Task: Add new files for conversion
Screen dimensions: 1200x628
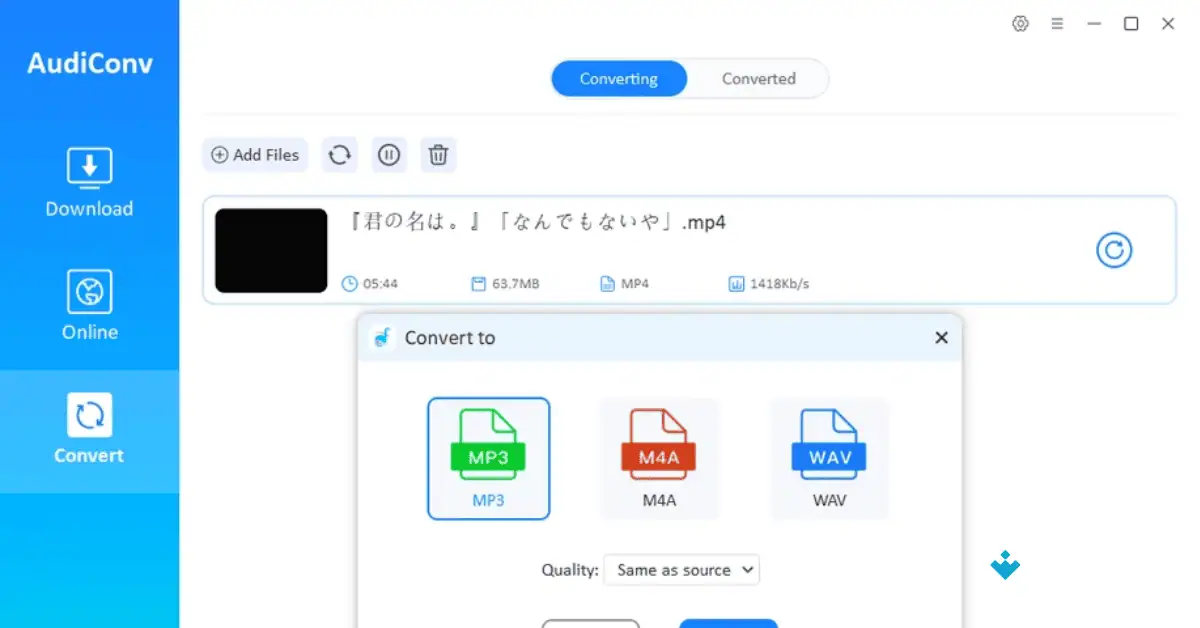Action: [x=254, y=155]
